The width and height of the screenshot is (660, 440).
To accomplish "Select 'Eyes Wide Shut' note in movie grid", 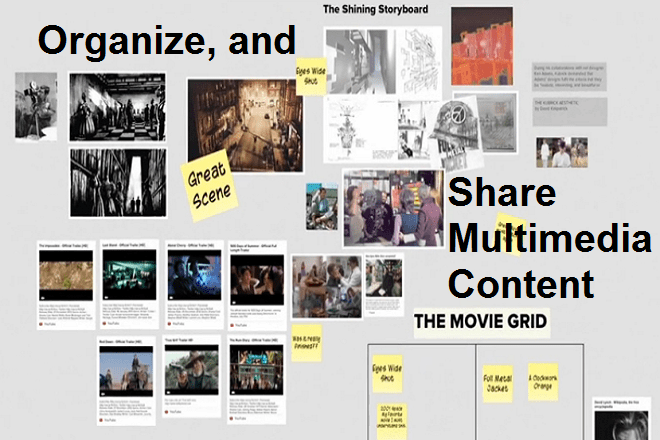I will click(x=387, y=373).
